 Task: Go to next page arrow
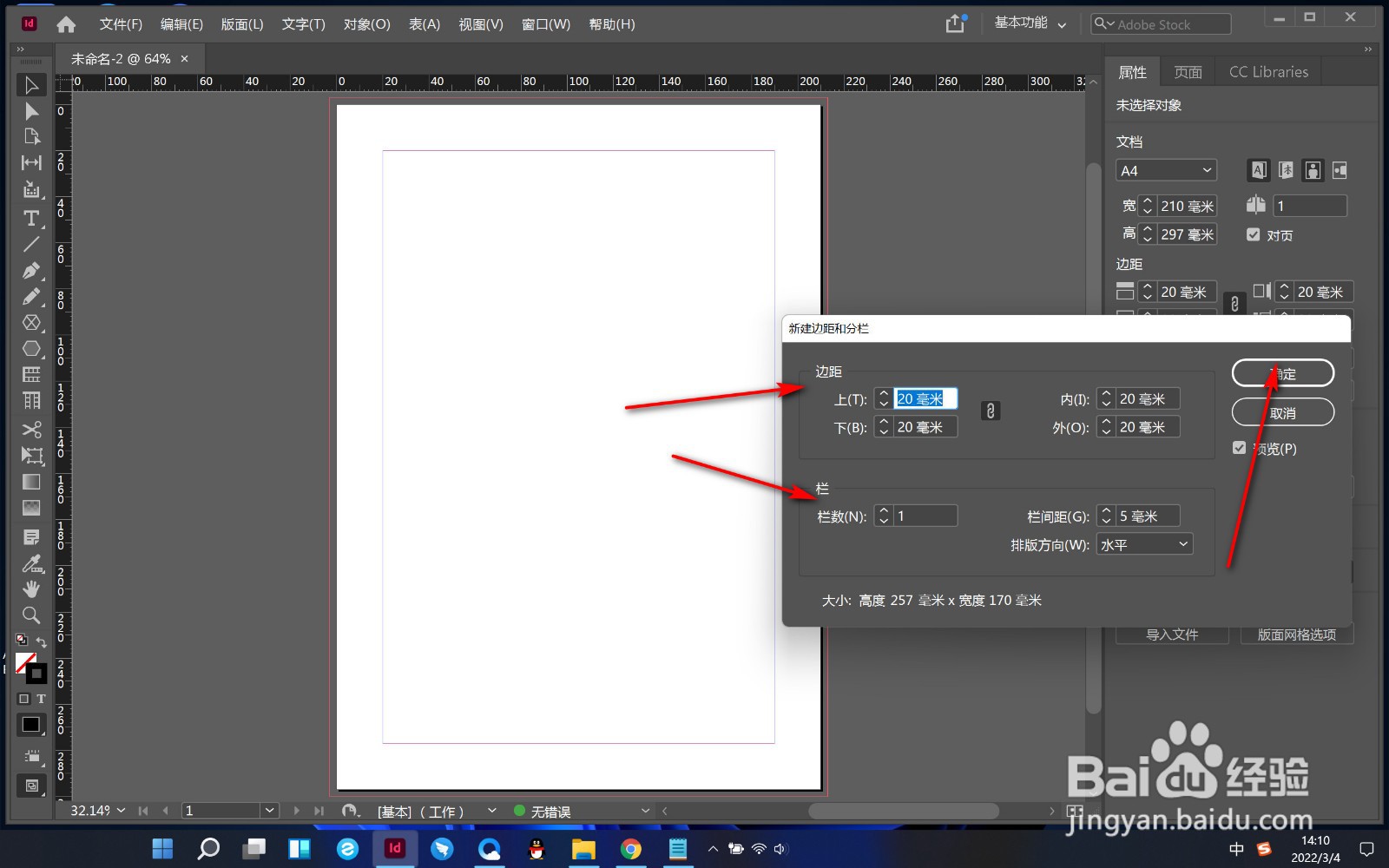click(x=296, y=810)
